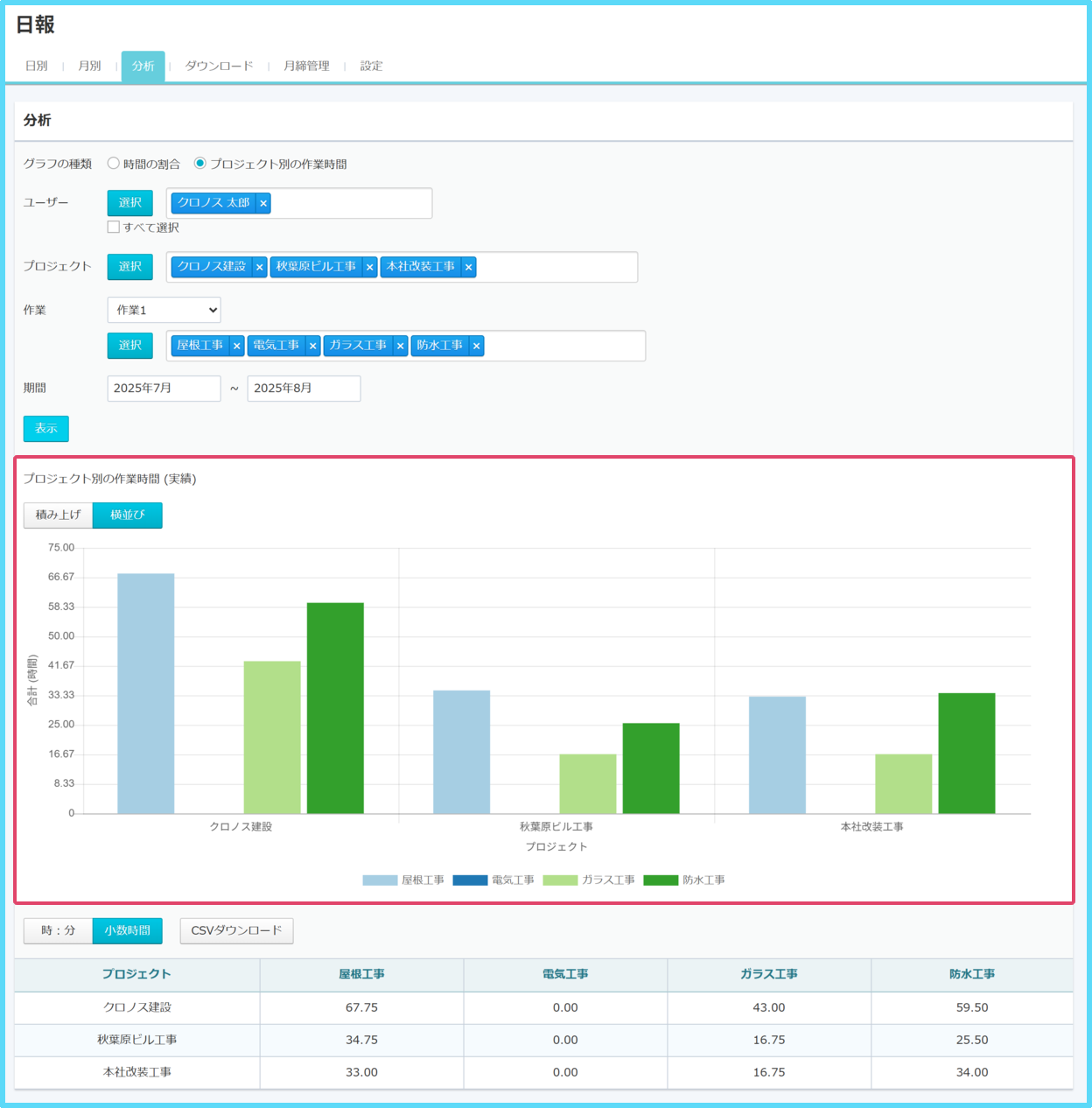Image resolution: width=1092 pixels, height=1108 pixels.
Task: Click the 秋葉原ビル工事 ガラス工事 bar
Action: click(588, 784)
